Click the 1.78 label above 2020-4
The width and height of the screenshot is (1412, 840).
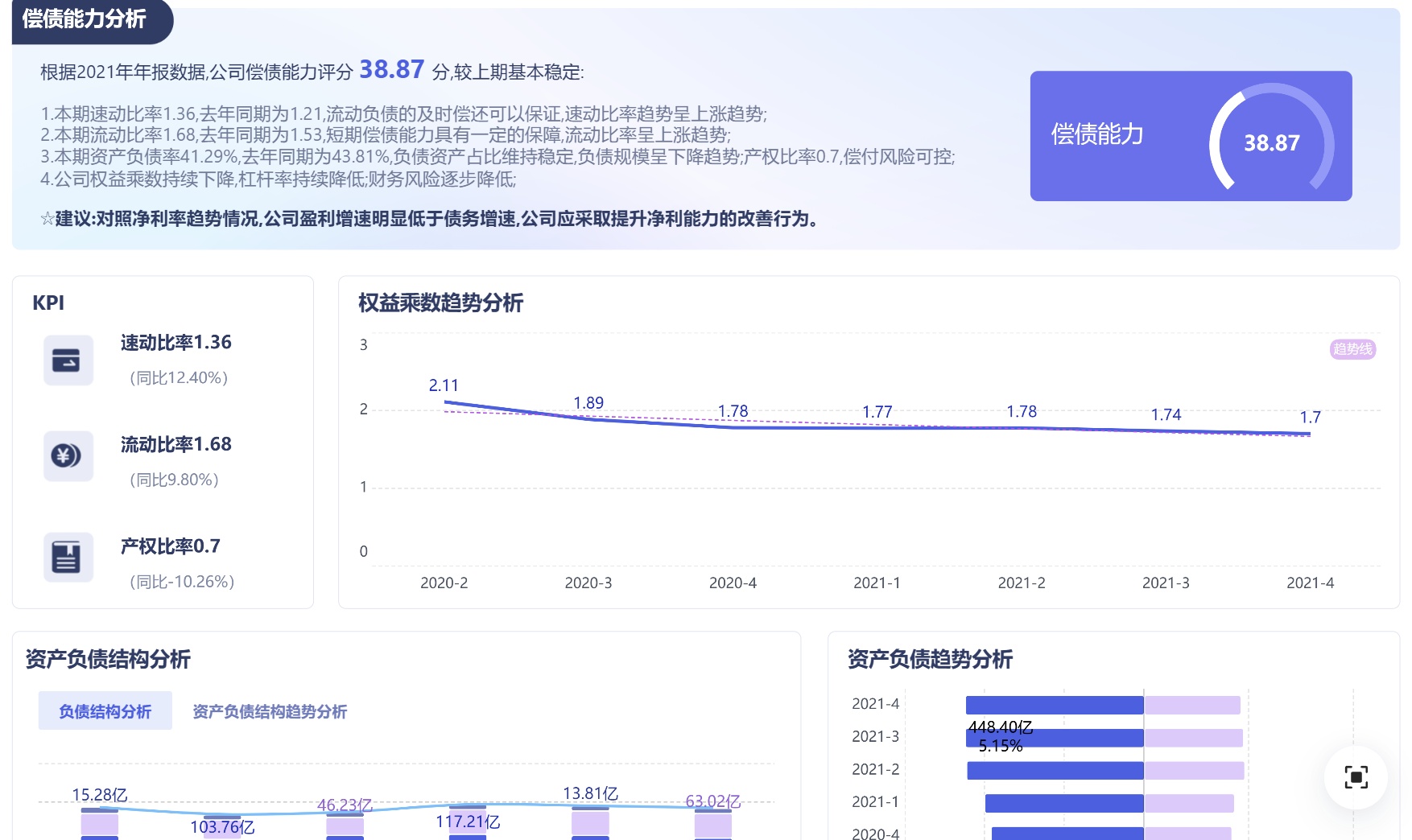point(733,411)
